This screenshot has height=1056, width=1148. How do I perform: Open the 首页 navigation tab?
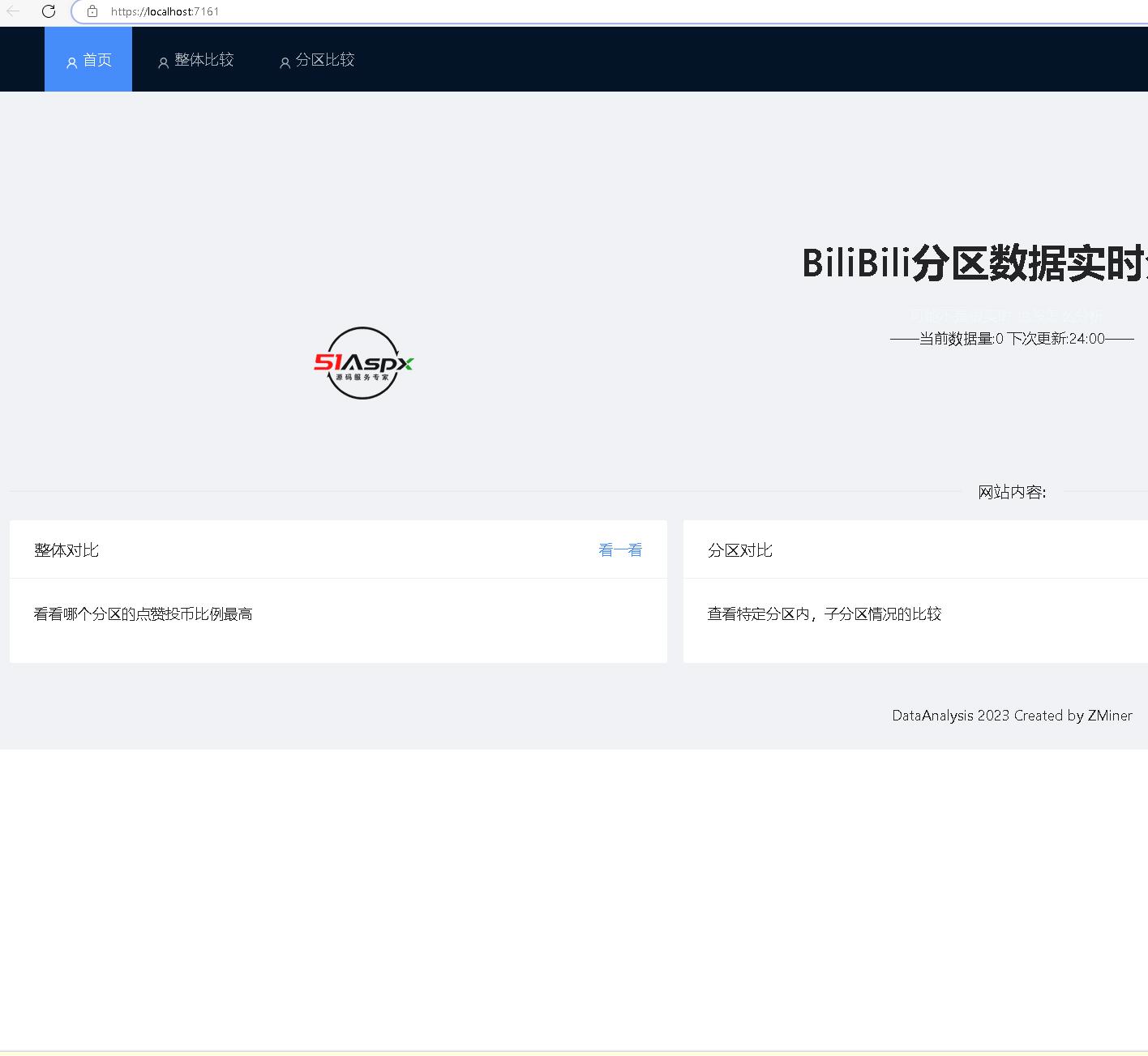(88, 59)
